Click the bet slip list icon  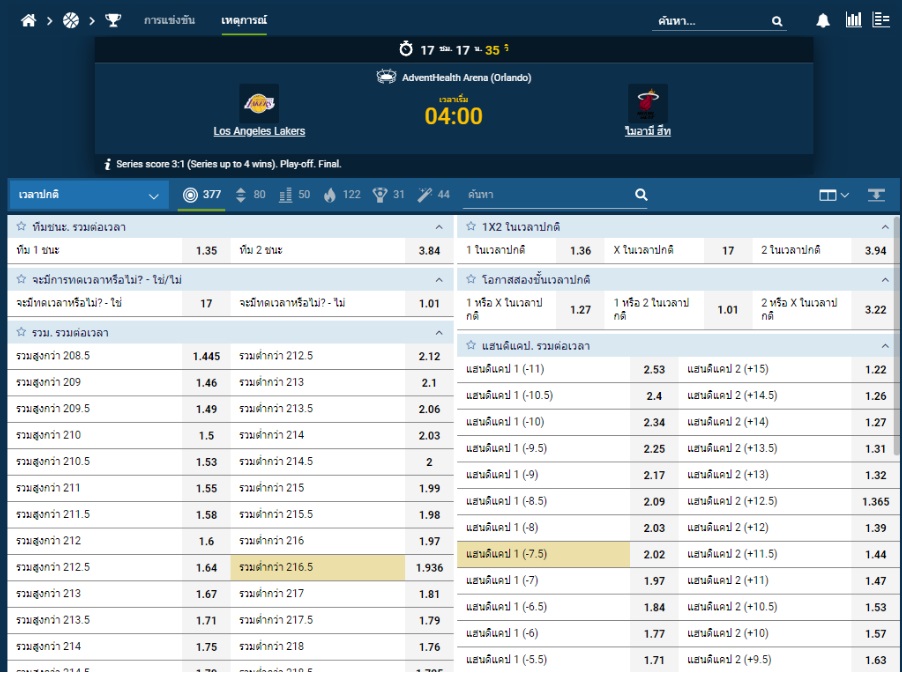[881, 20]
